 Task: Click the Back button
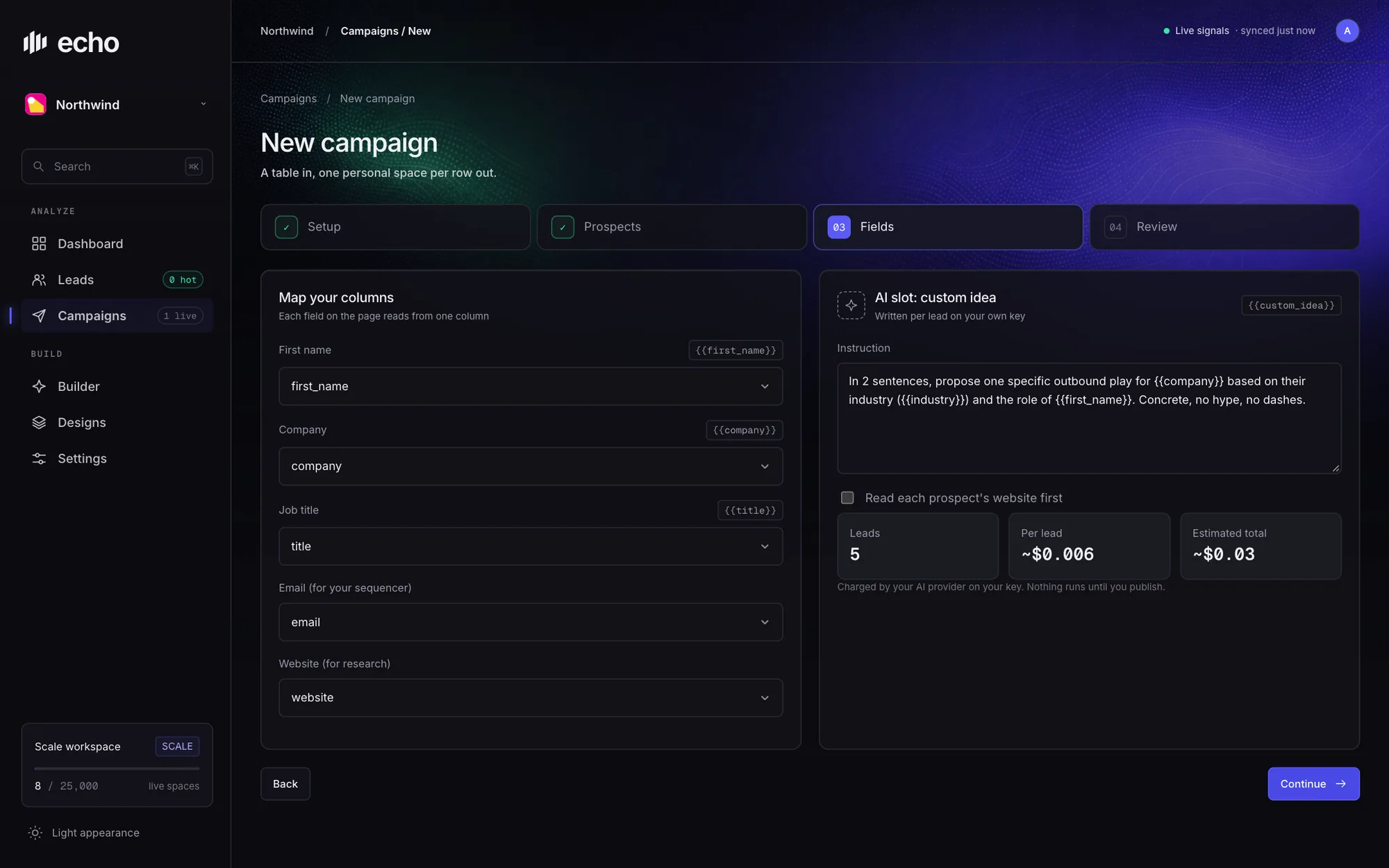pyautogui.click(x=285, y=784)
